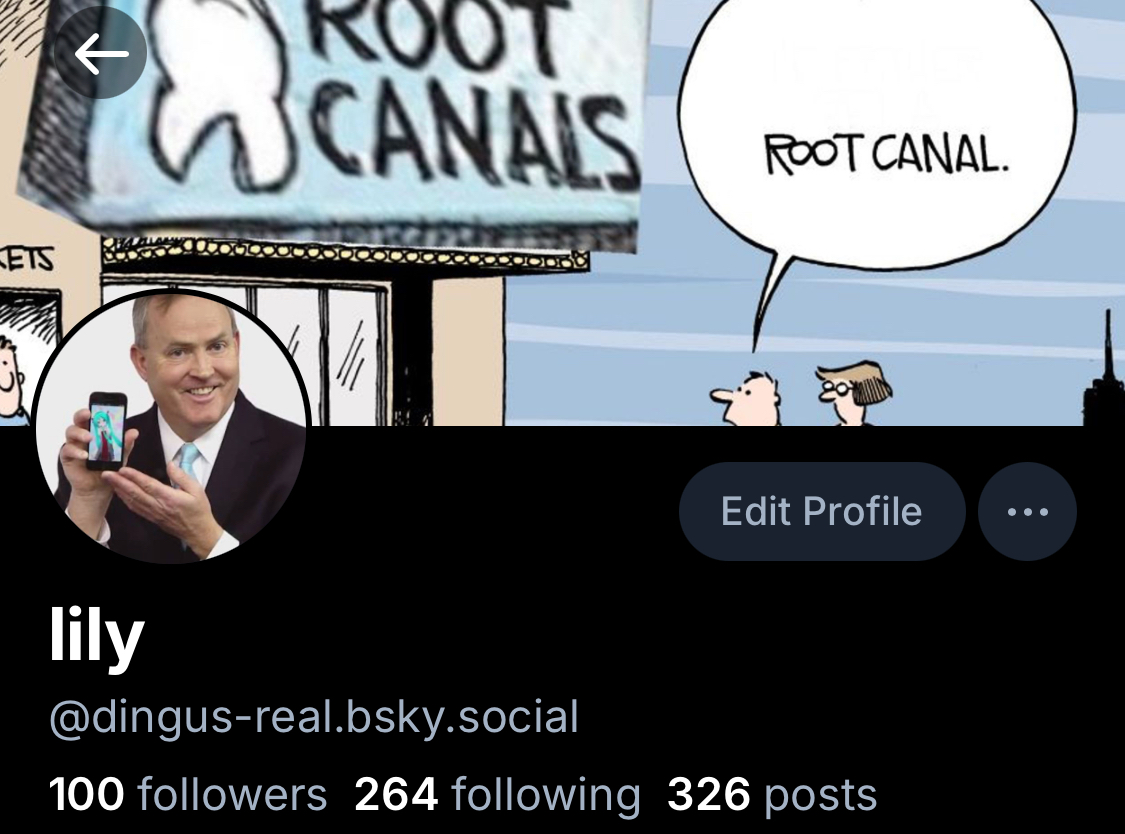Open the three-dot more options menu

click(1027, 512)
